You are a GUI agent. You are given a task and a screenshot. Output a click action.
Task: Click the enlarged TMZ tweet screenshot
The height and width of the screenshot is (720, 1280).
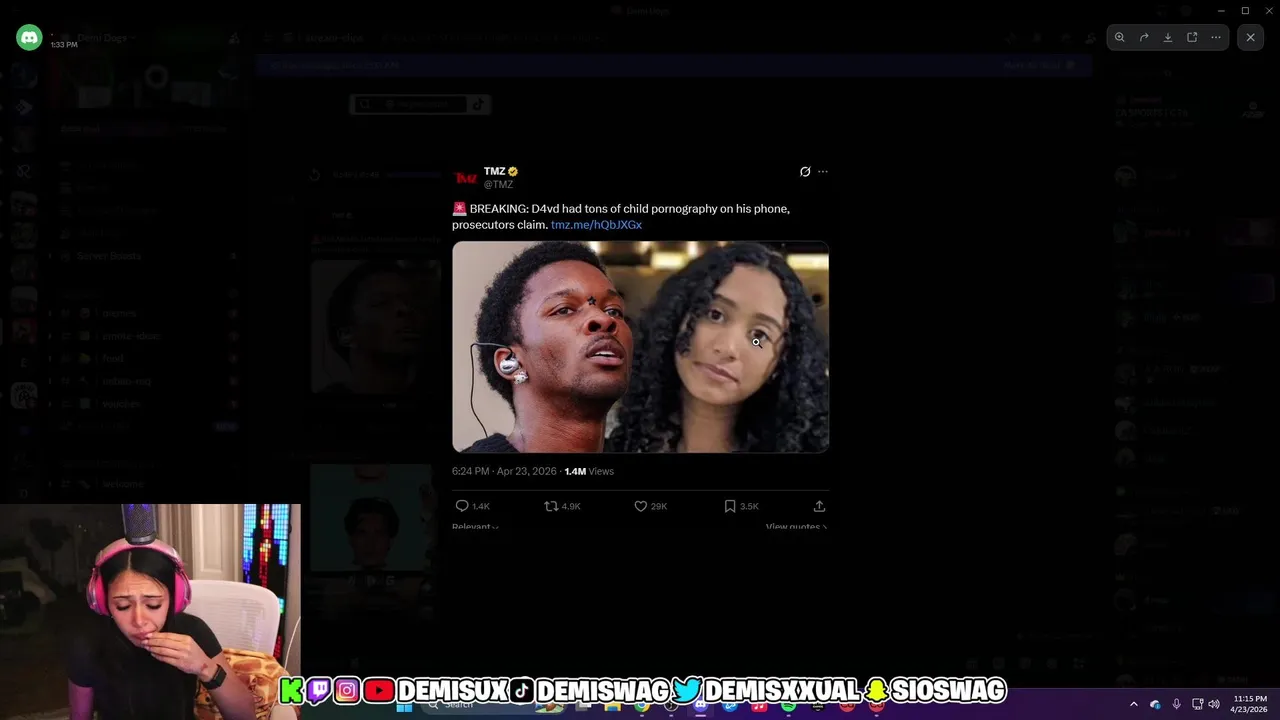click(640, 346)
